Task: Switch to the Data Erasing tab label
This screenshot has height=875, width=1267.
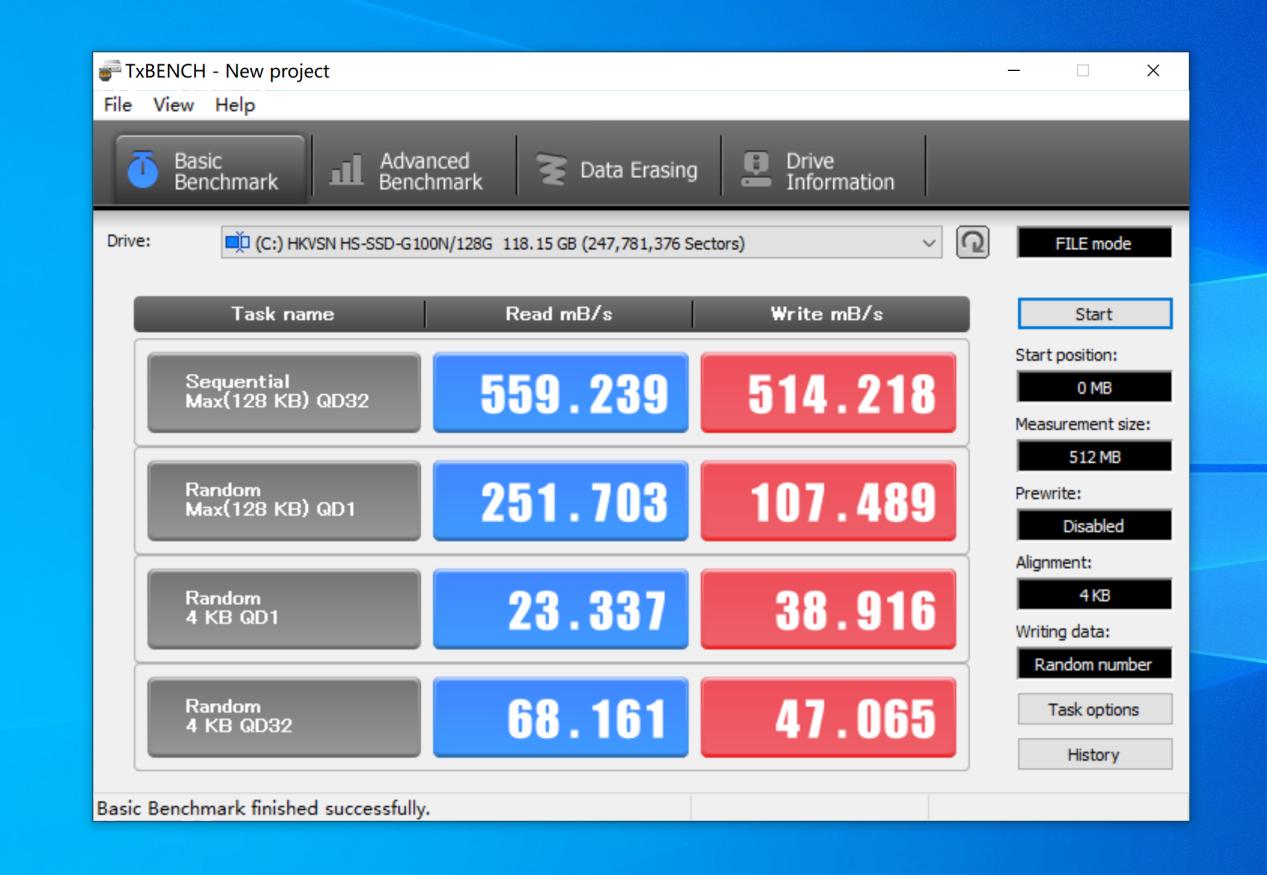Action: [639, 171]
